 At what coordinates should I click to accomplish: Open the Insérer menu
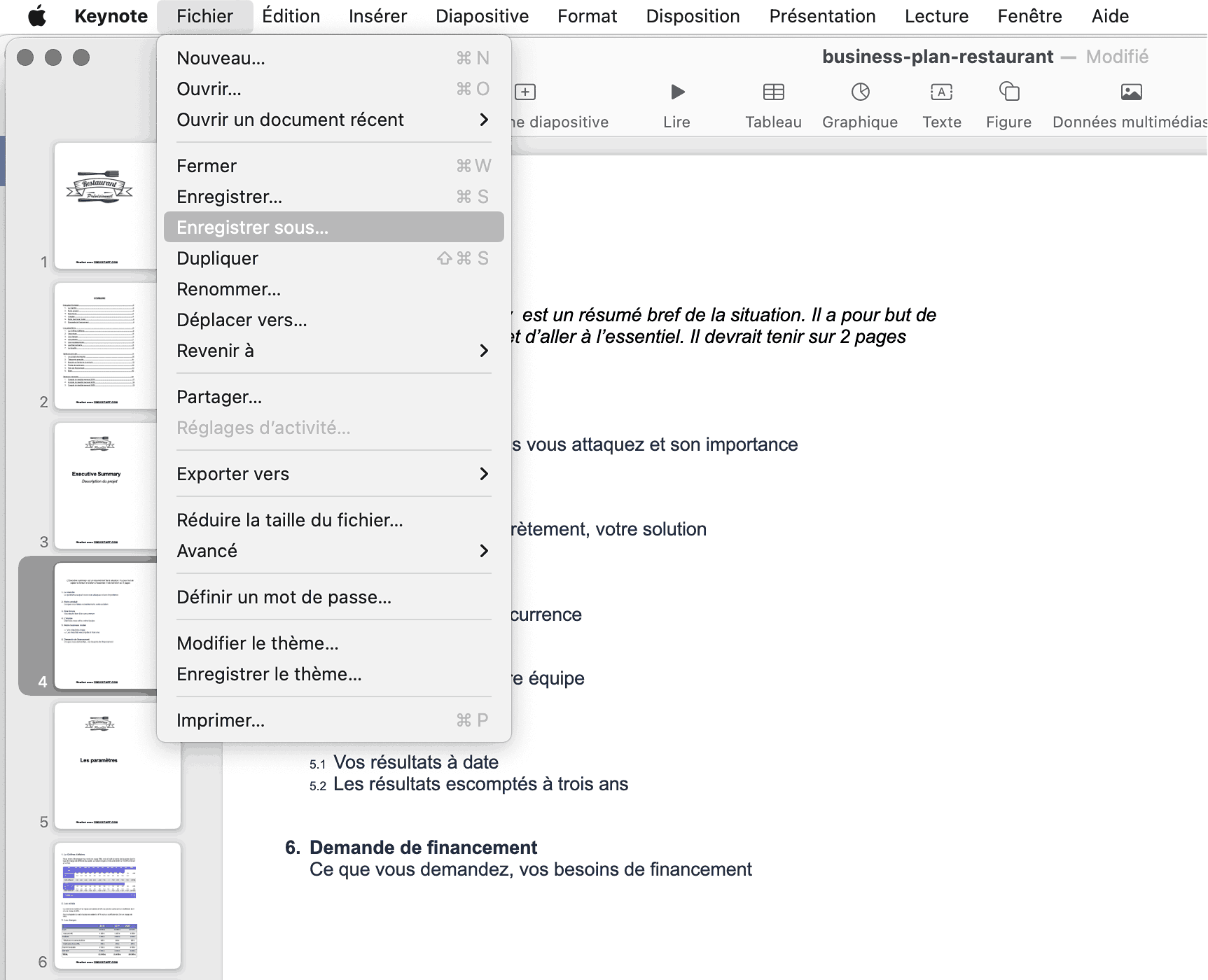click(x=377, y=16)
